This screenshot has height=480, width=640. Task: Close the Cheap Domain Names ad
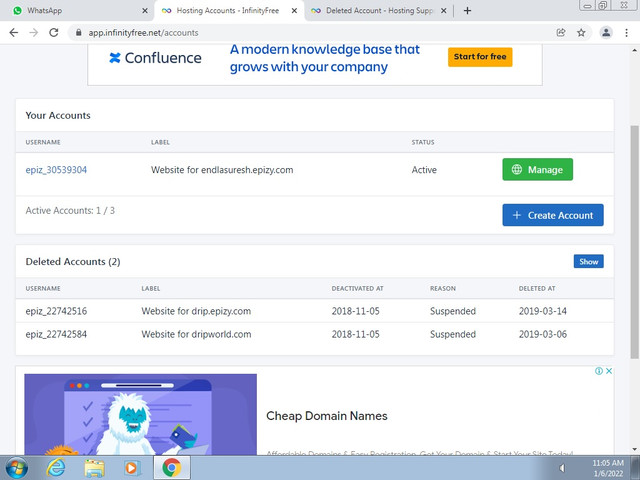[609, 371]
